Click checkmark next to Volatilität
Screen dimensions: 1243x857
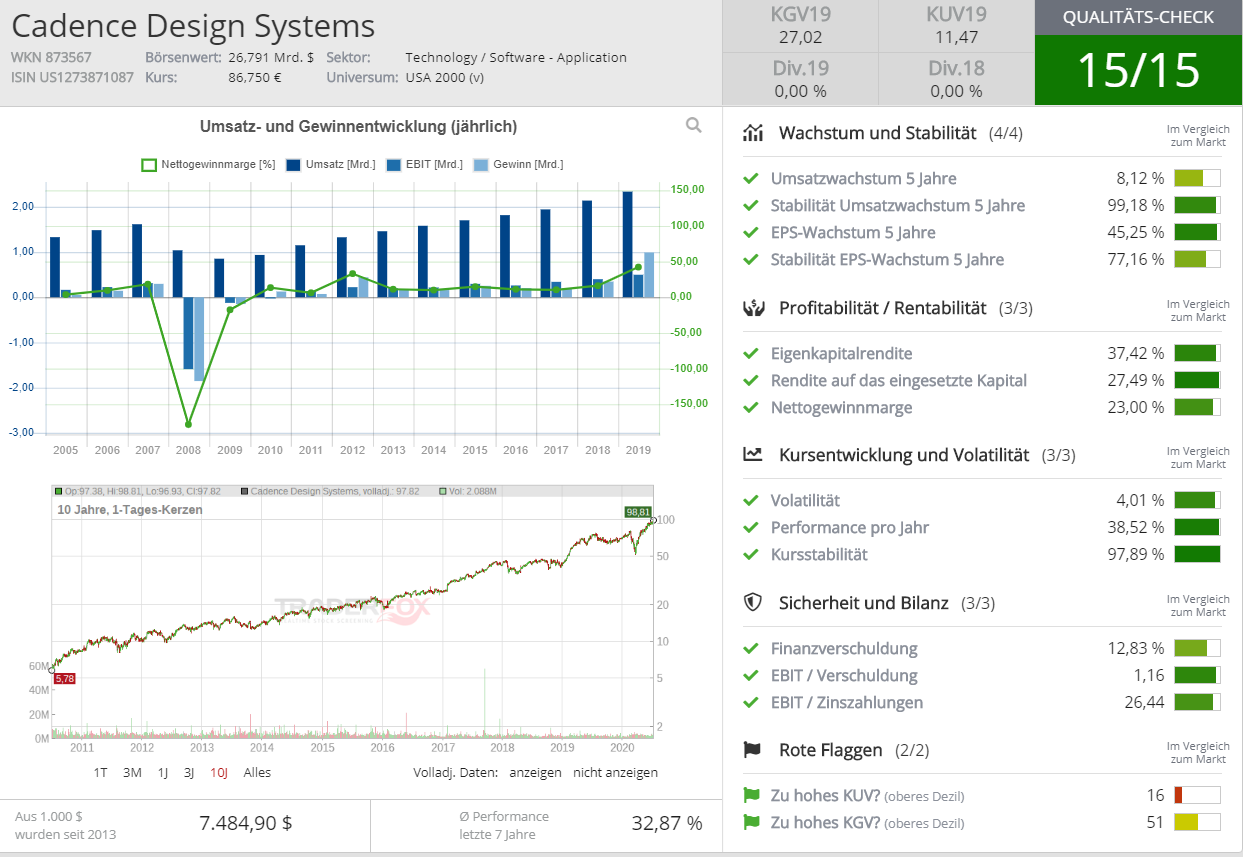751,501
